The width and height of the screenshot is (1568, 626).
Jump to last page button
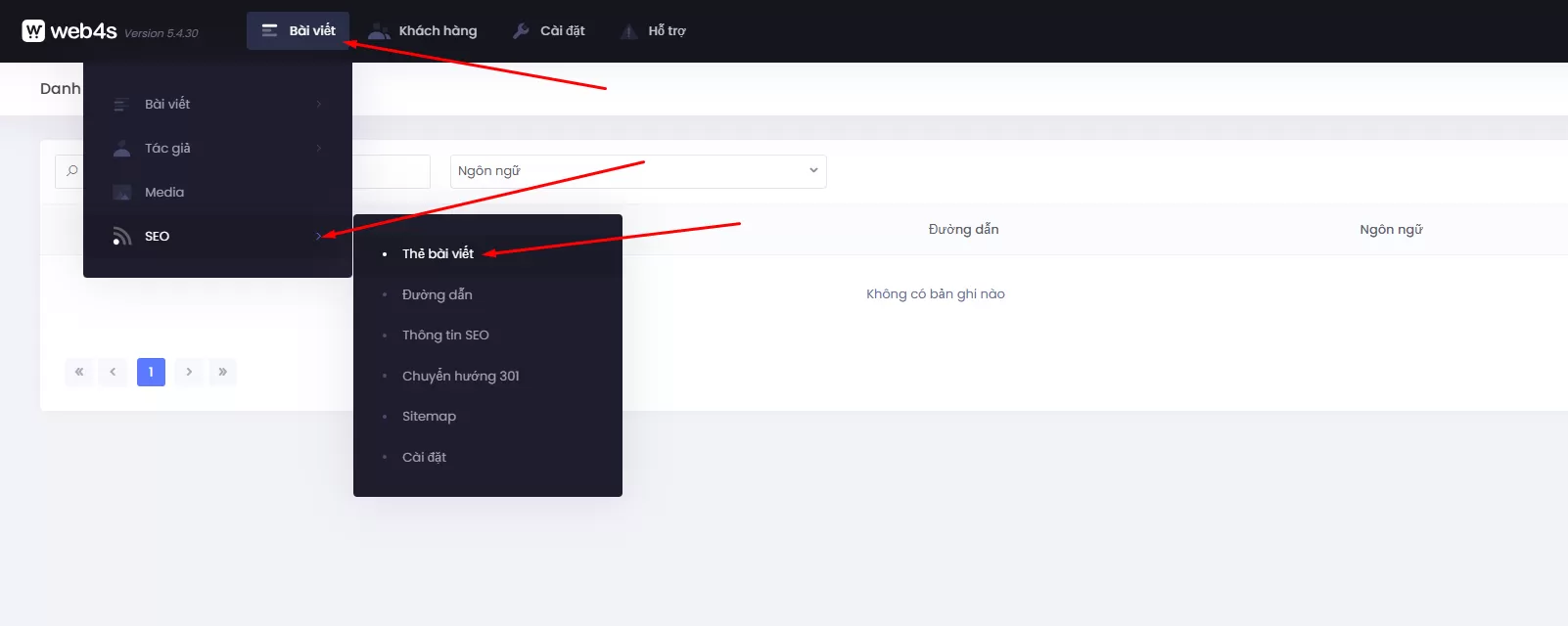[223, 372]
